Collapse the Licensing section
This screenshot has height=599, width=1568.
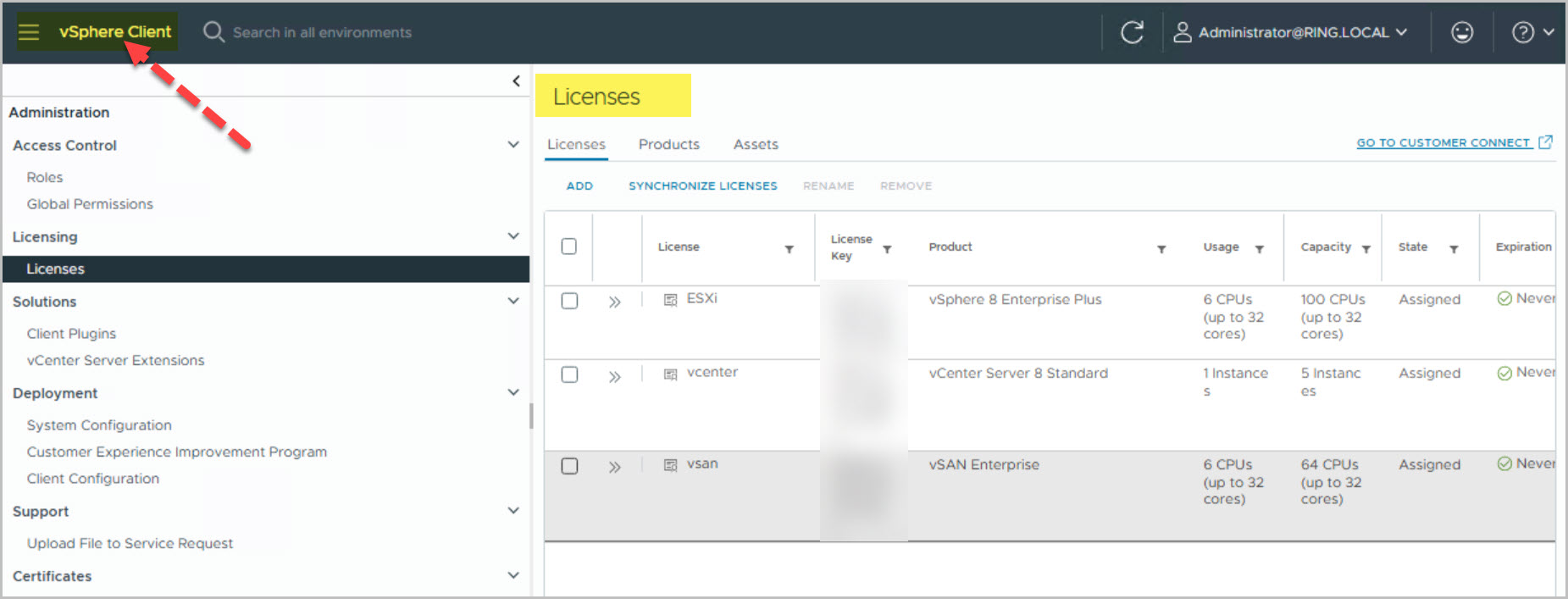point(513,236)
